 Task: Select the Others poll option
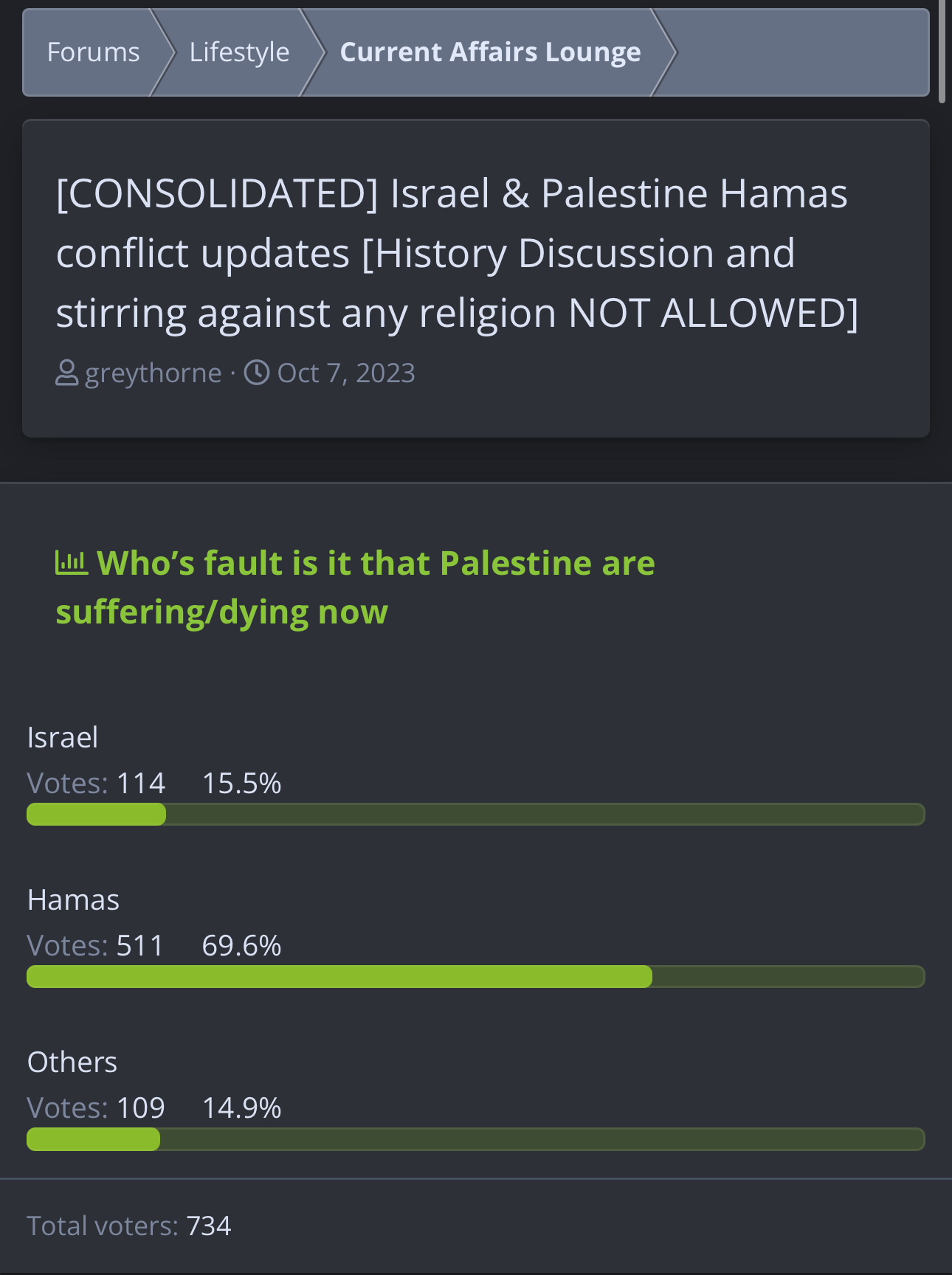coord(72,1062)
